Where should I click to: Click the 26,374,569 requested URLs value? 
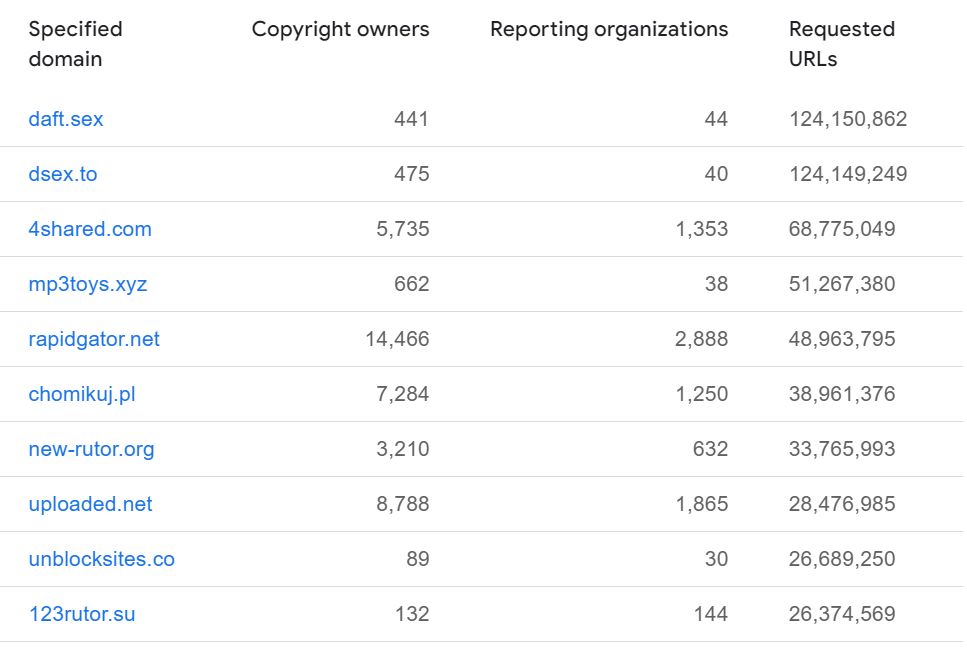(842, 614)
